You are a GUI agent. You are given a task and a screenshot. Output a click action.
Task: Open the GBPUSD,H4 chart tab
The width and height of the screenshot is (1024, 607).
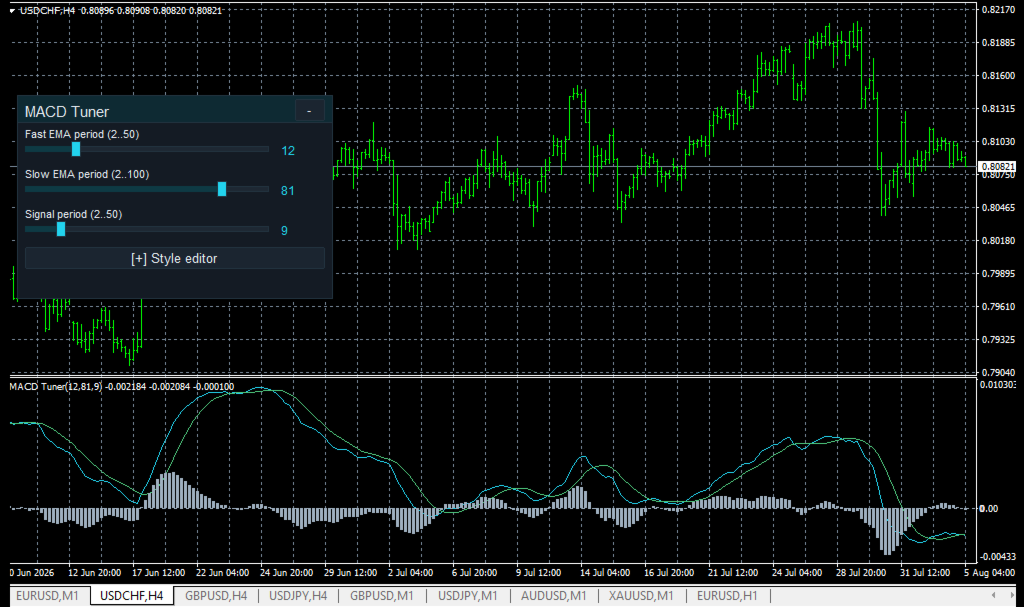click(x=216, y=596)
